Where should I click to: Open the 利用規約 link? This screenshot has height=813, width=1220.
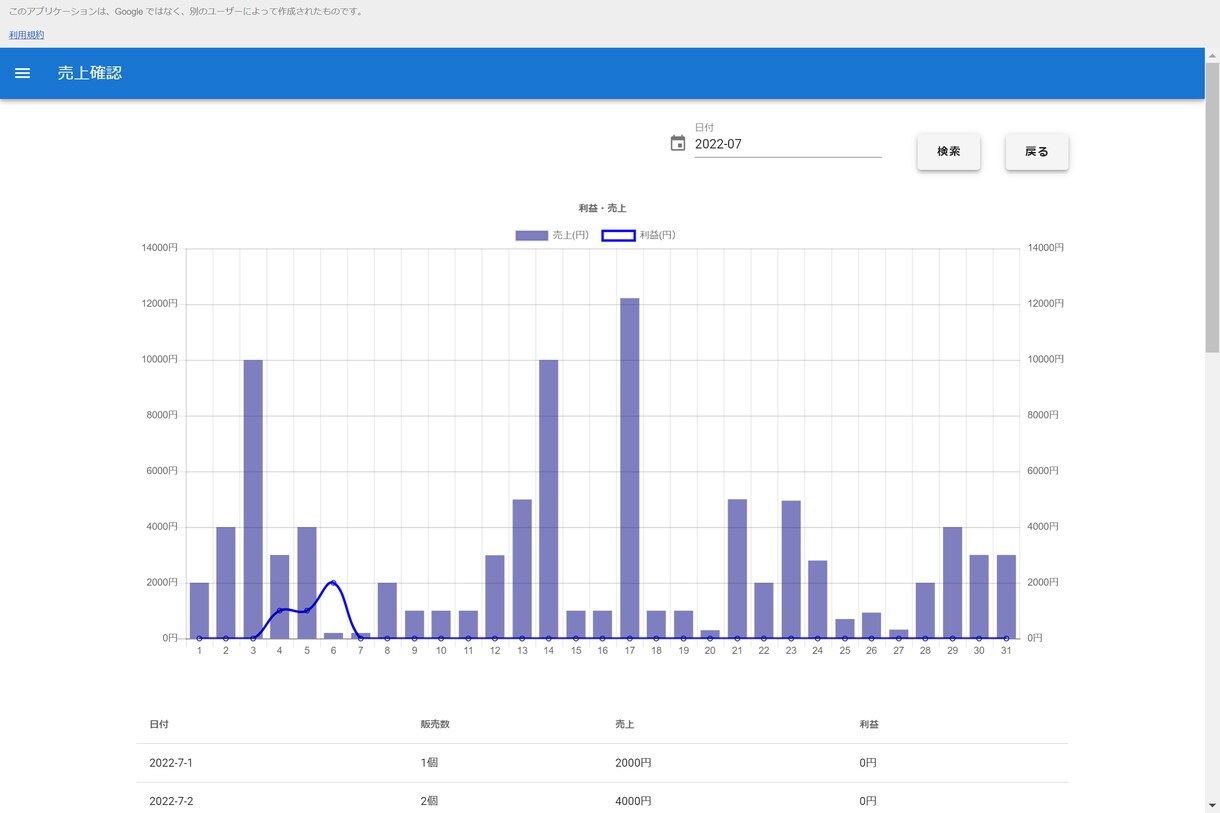[x=27, y=35]
